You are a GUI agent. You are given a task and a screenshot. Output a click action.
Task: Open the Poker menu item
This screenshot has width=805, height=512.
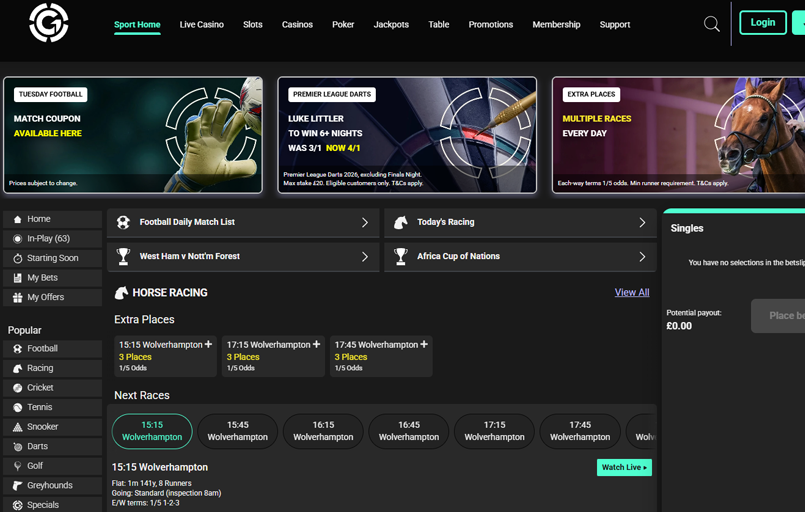coord(343,25)
